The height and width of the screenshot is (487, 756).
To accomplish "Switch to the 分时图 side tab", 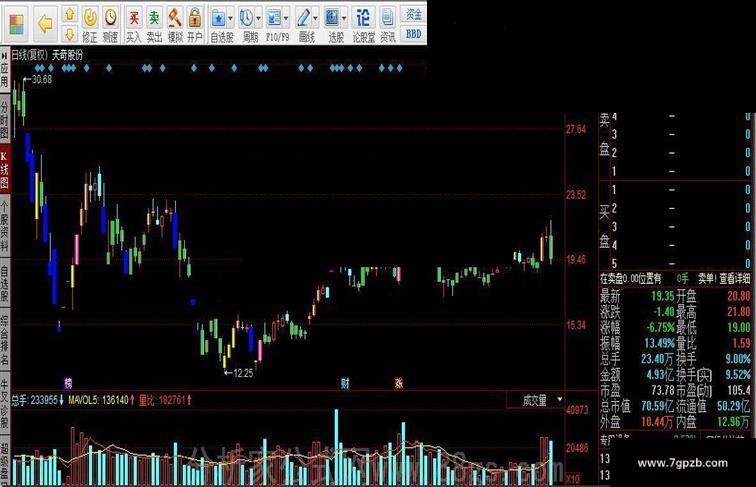I will (4, 119).
